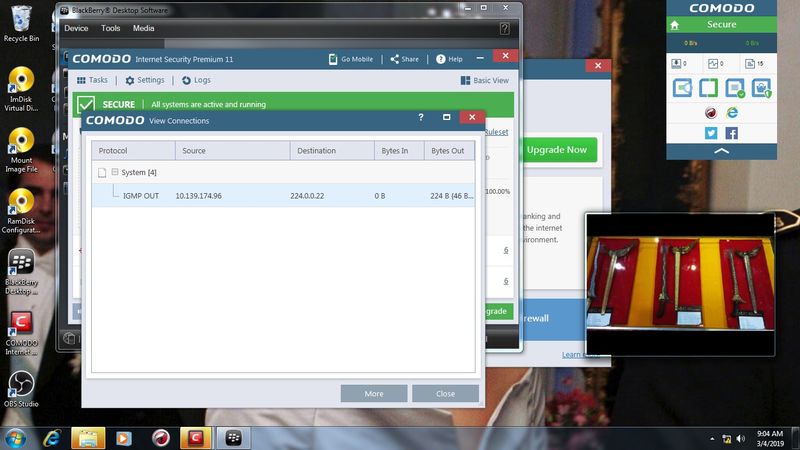This screenshot has height=450, width=800.
Task: Open the Ruleset link
Action: (x=496, y=132)
